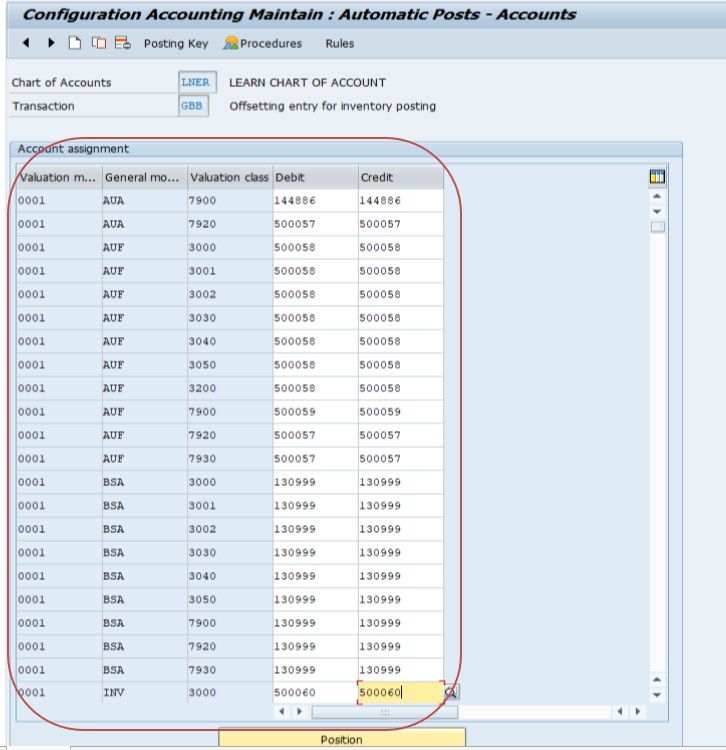The height and width of the screenshot is (750, 726).
Task: Click the far-right horizontal scroll left arrow
Action: click(x=620, y=711)
